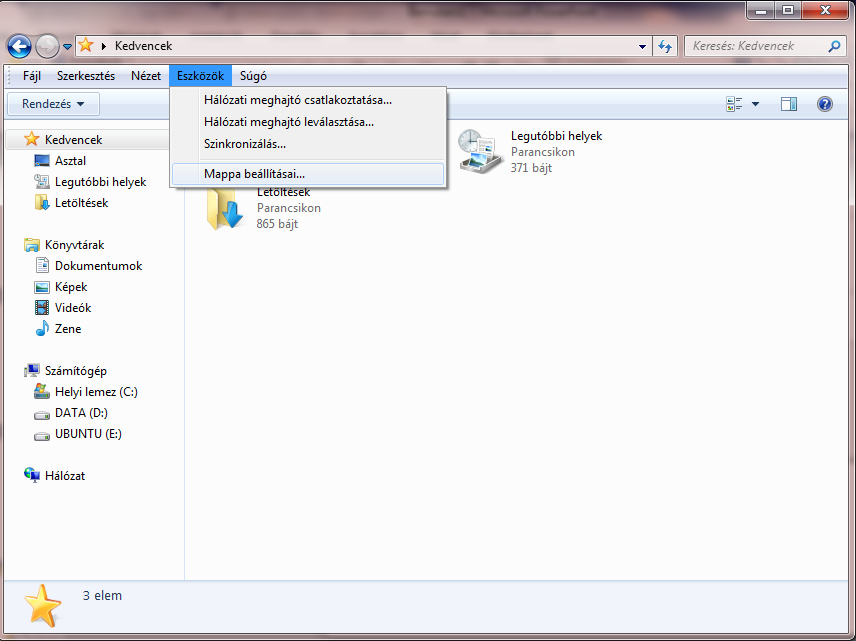Select the Videók label
Screen dimensions: 856x641
[73, 308]
